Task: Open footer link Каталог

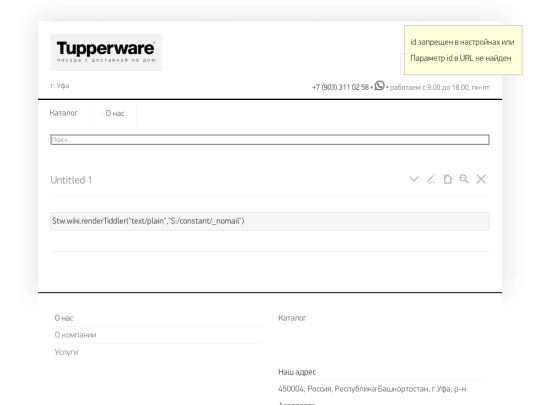Action: tap(292, 318)
